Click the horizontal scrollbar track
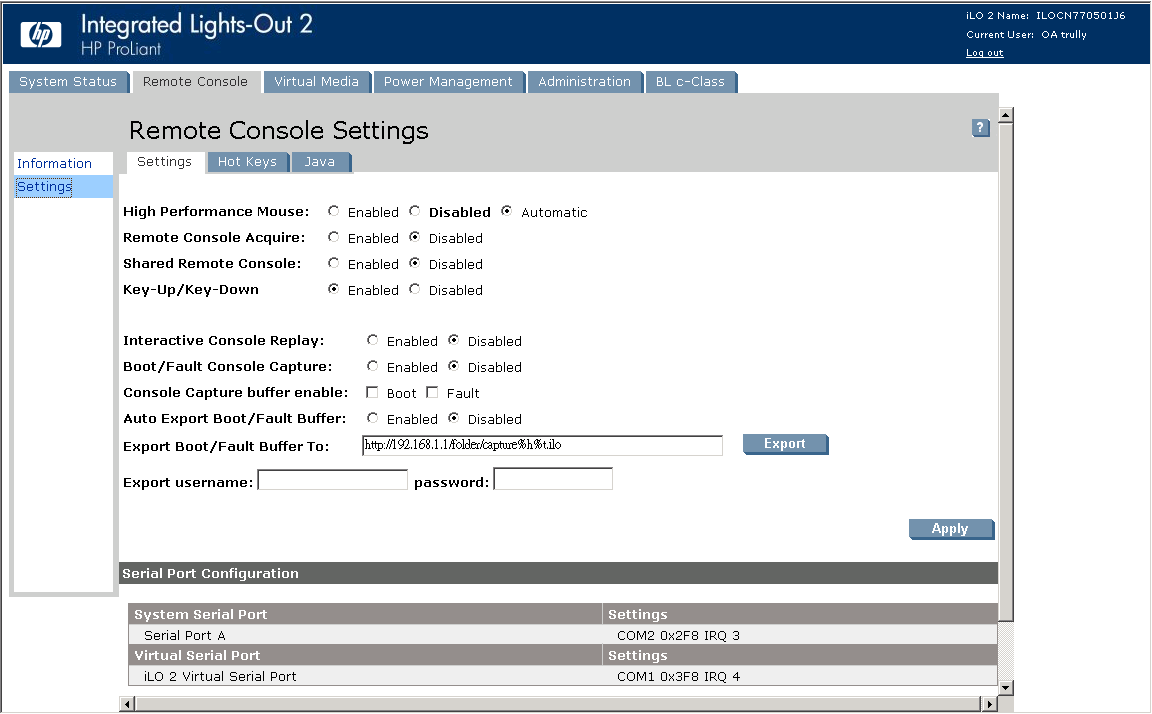Image resolution: width=1152 pixels, height=714 pixels. tap(558, 704)
